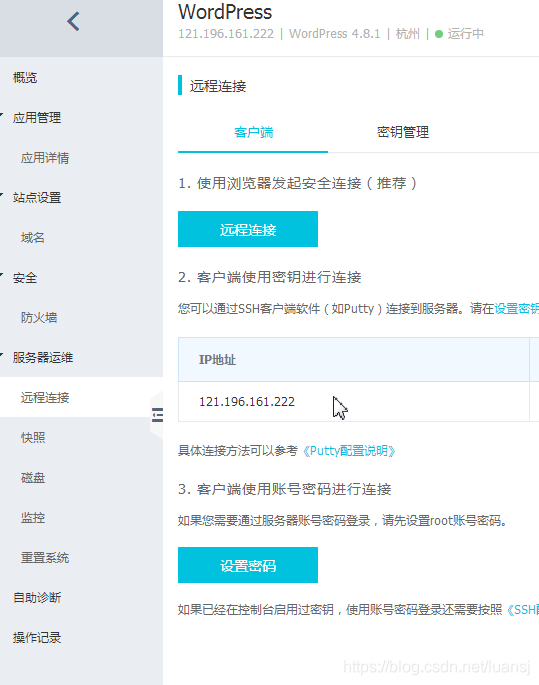The height and width of the screenshot is (685, 539).
Task: Click the IP地址 column header
Action: [x=354, y=360]
